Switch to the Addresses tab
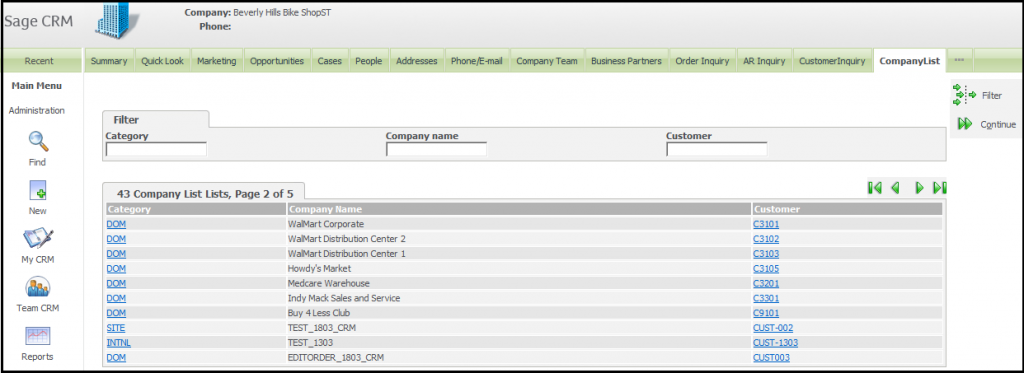The width and height of the screenshot is (1024, 373). tap(417, 61)
